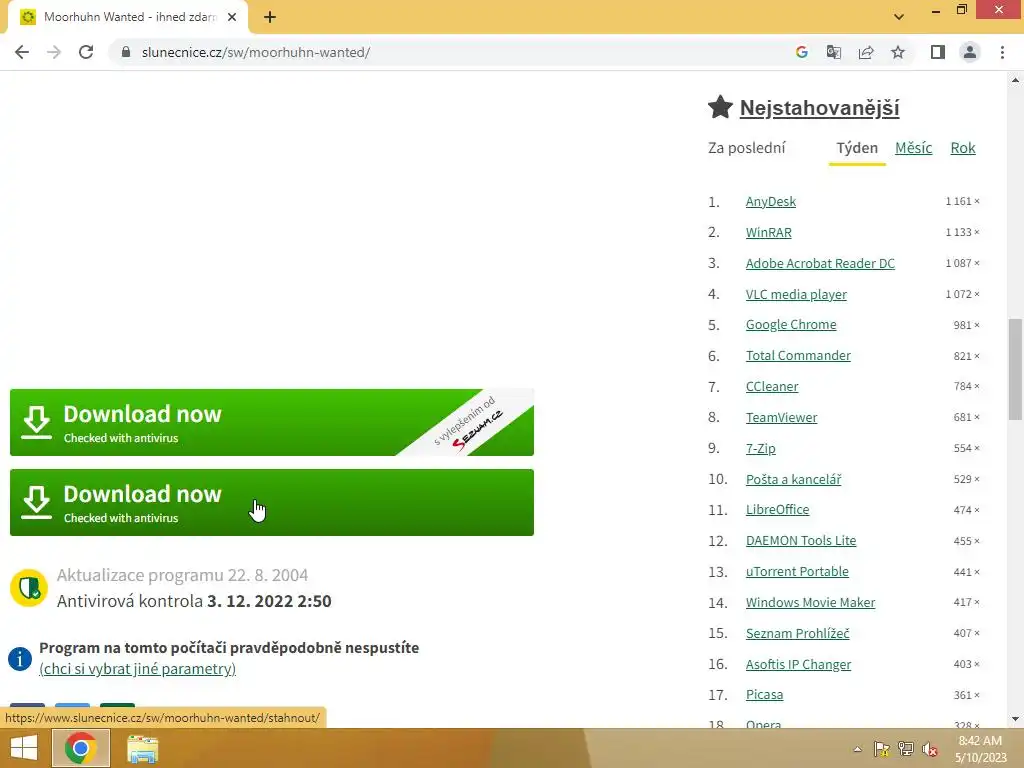Select the Moorhuhn Wanted tab
Screen dimensions: 1024x768
(x=128, y=17)
